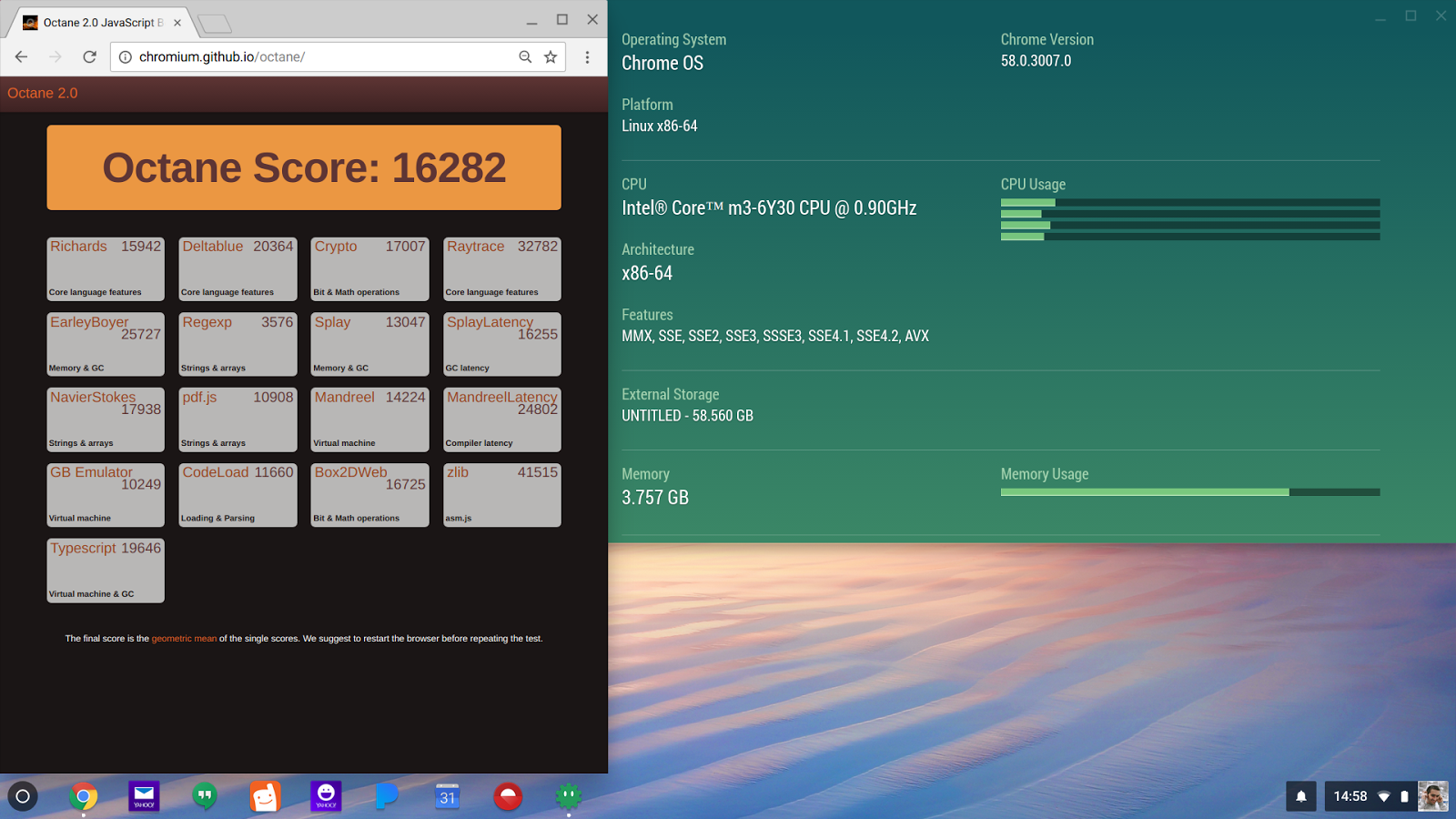
Task: Select the Regexp 3576 benchmark tile
Action: coord(238,345)
